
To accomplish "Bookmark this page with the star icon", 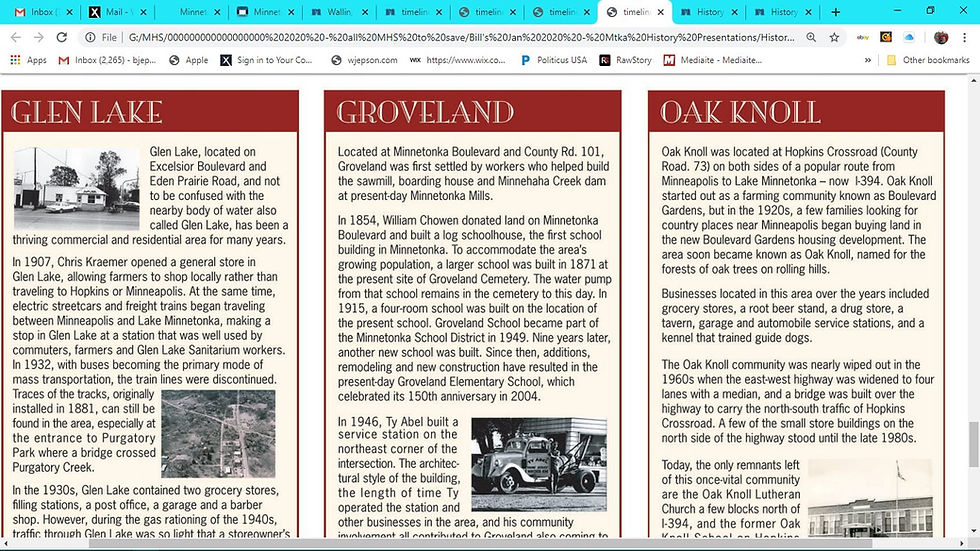I will [834, 37].
